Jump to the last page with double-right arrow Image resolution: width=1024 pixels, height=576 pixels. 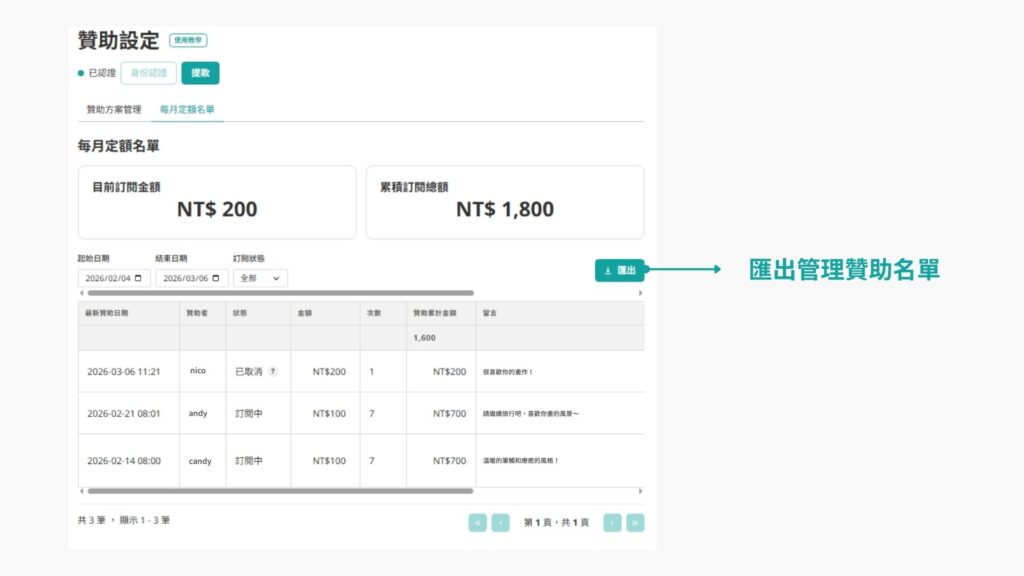click(x=635, y=522)
